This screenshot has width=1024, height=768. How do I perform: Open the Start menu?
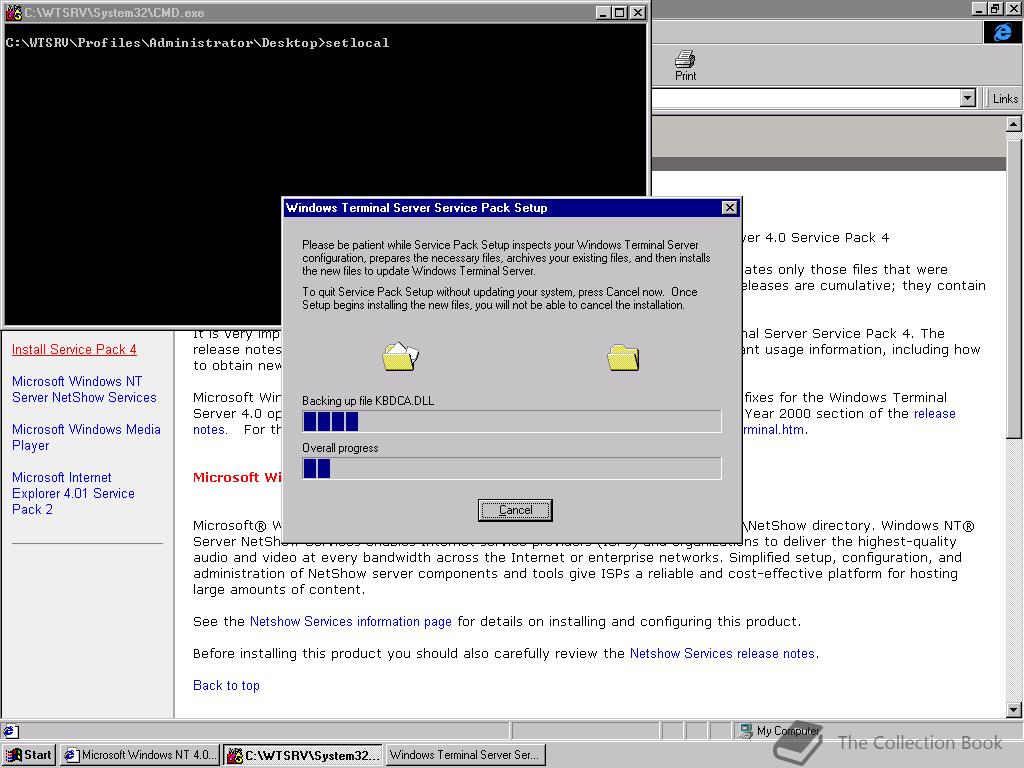click(29, 755)
